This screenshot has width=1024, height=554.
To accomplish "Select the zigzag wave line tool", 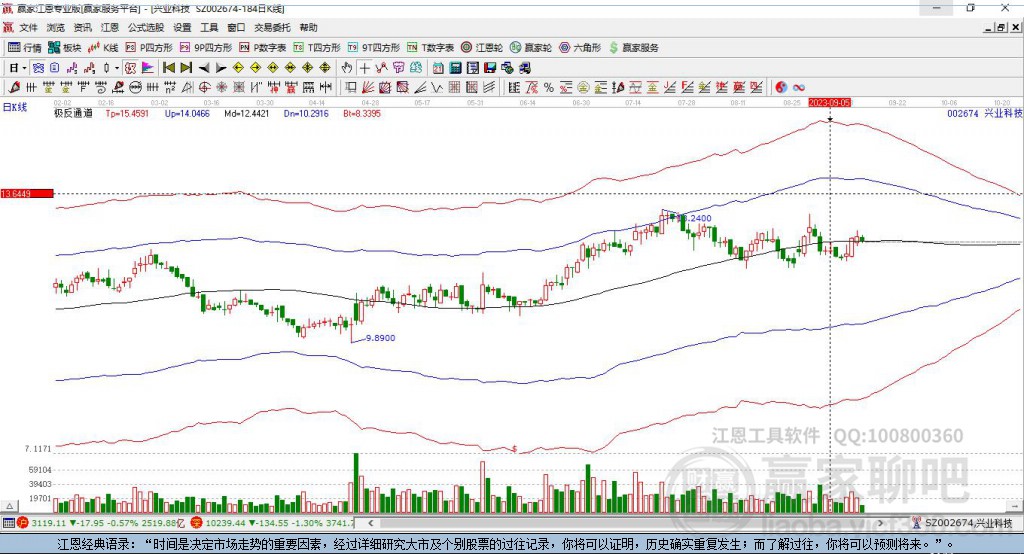I will [437, 87].
